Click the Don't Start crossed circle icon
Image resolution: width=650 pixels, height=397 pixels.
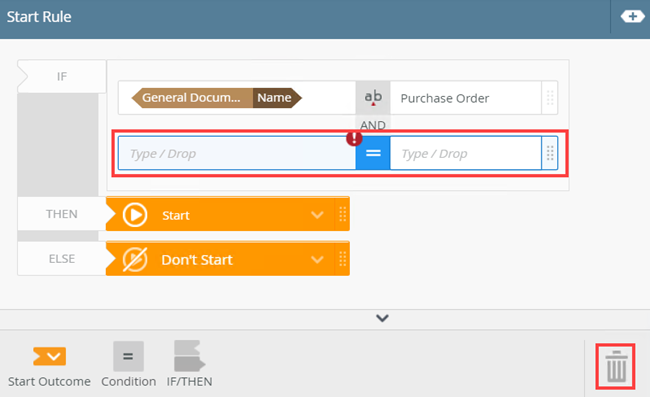coord(135,259)
